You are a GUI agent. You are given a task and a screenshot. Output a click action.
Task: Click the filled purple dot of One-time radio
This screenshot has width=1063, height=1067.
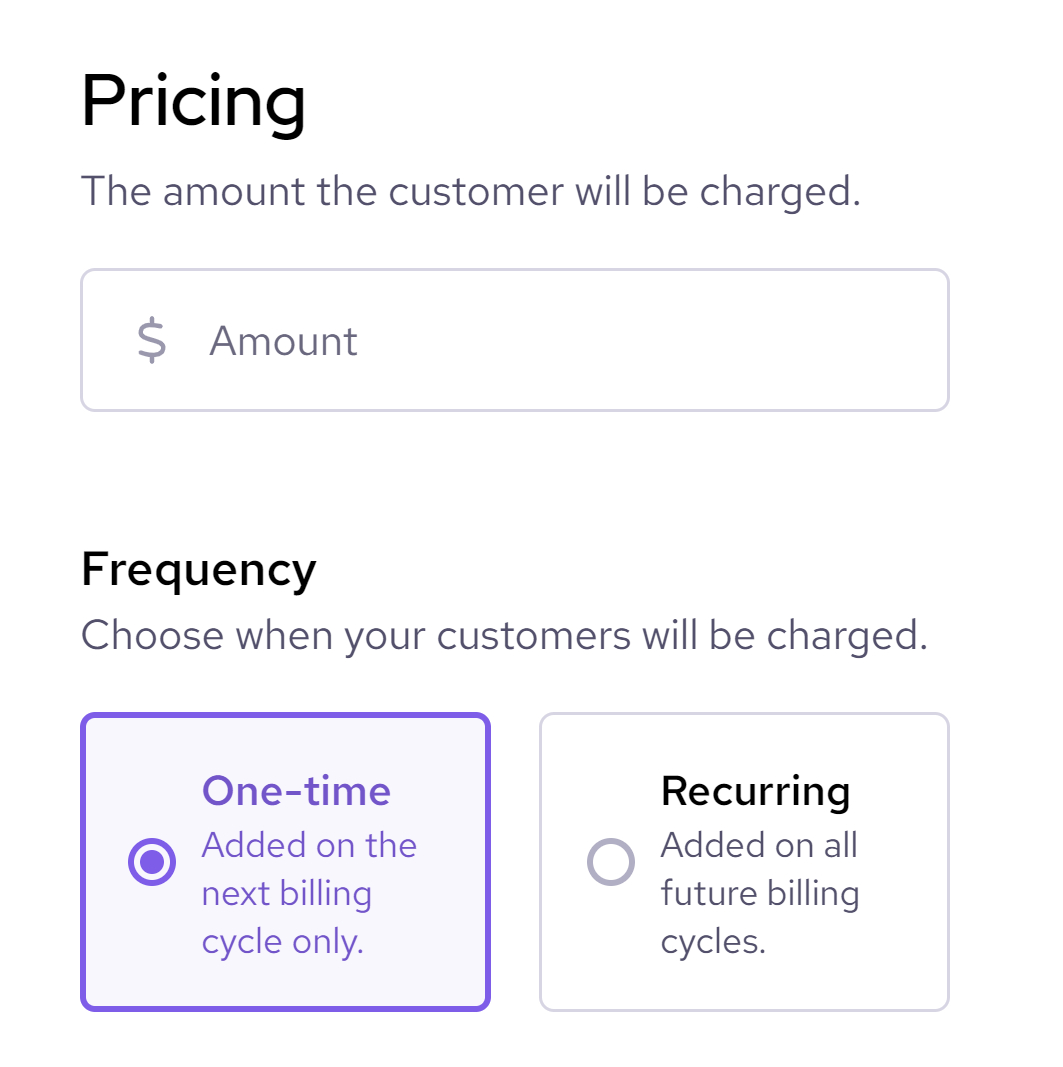(152, 861)
